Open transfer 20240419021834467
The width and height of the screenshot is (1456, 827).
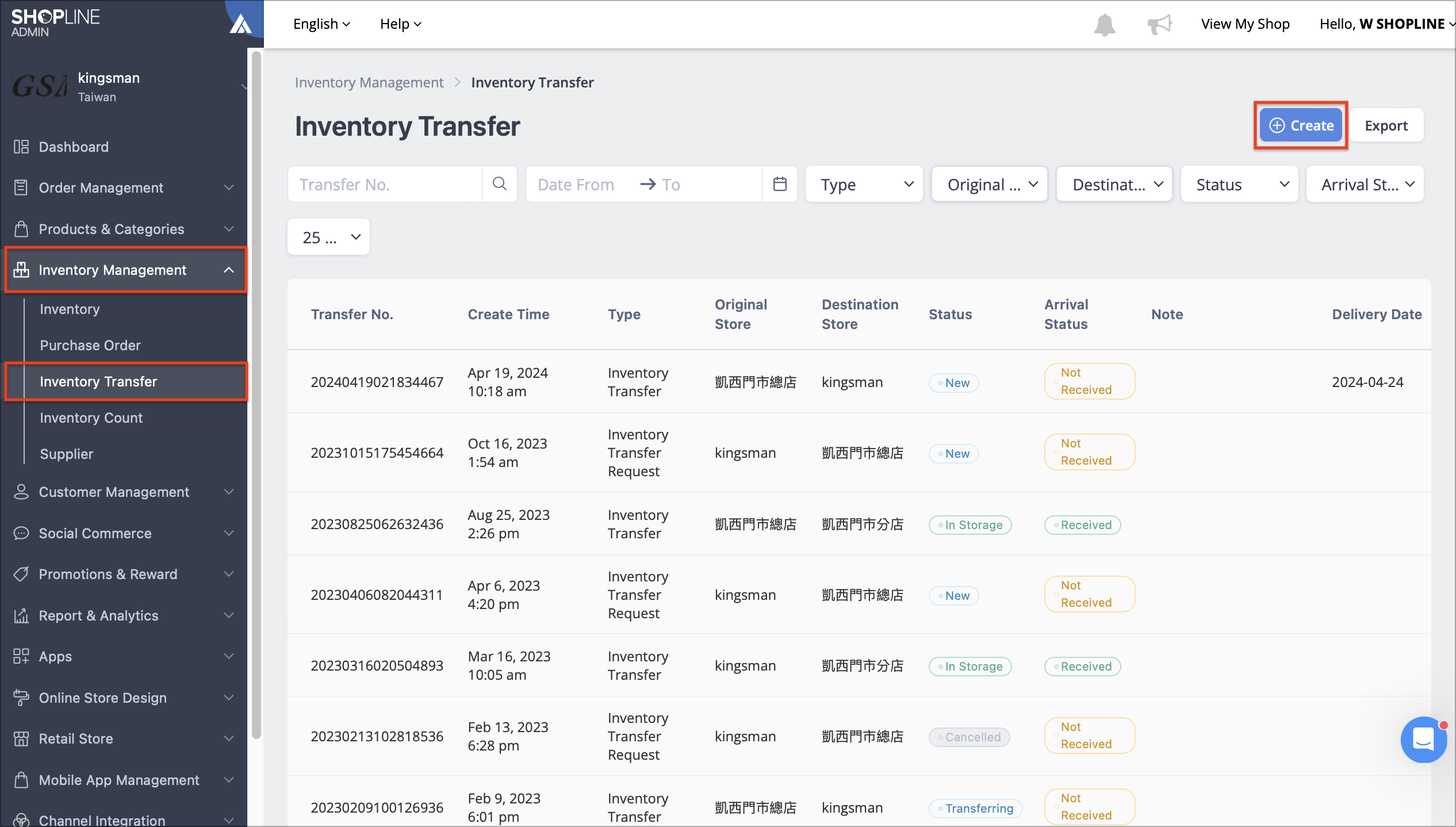pyautogui.click(x=377, y=382)
